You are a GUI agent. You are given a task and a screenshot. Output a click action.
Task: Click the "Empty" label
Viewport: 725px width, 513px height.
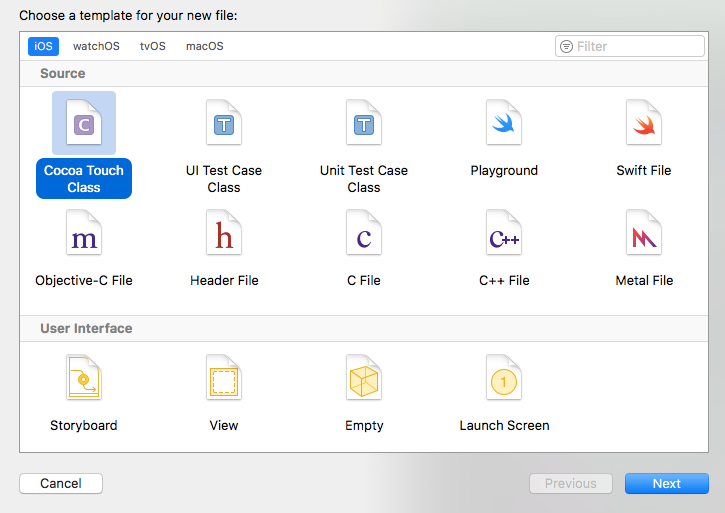click(x=364, y=426)
